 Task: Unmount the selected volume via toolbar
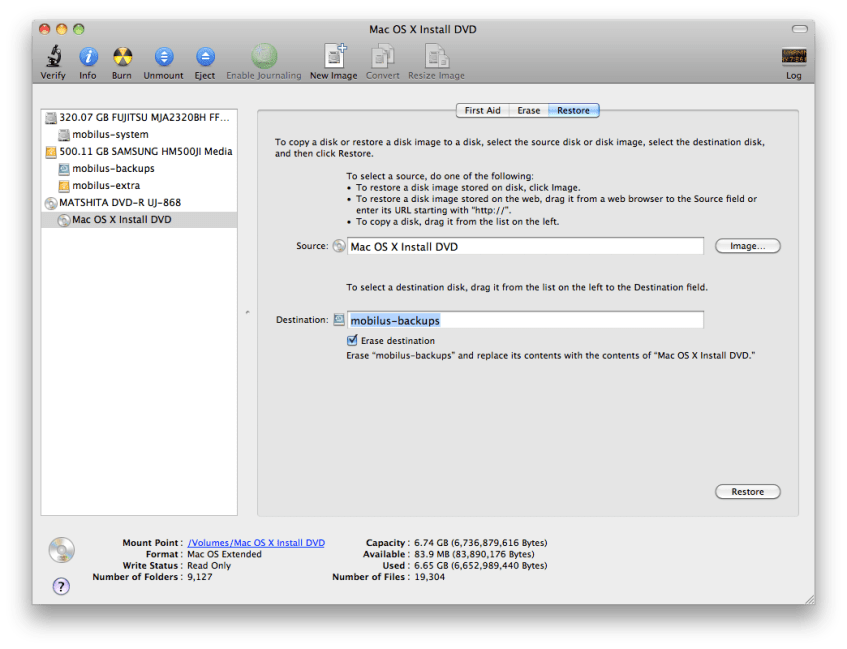point(163,58)
